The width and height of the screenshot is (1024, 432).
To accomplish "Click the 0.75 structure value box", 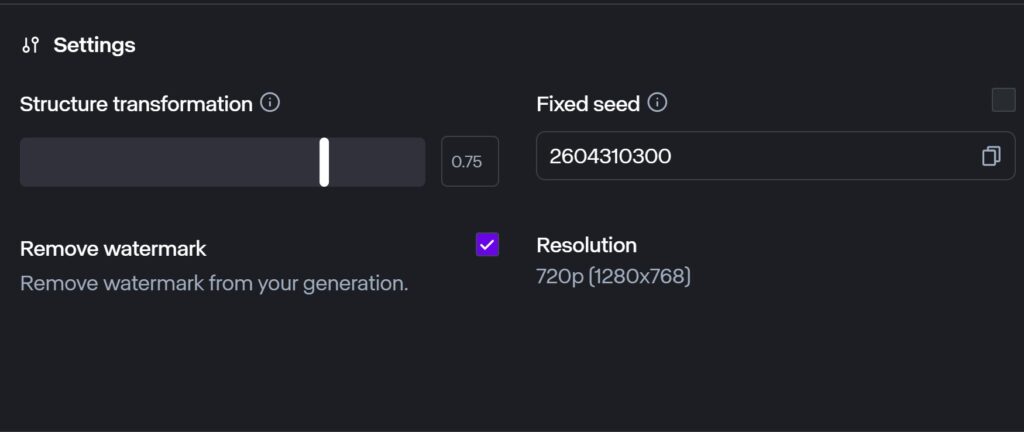I will pyautogui.click(x=470, y=162).
